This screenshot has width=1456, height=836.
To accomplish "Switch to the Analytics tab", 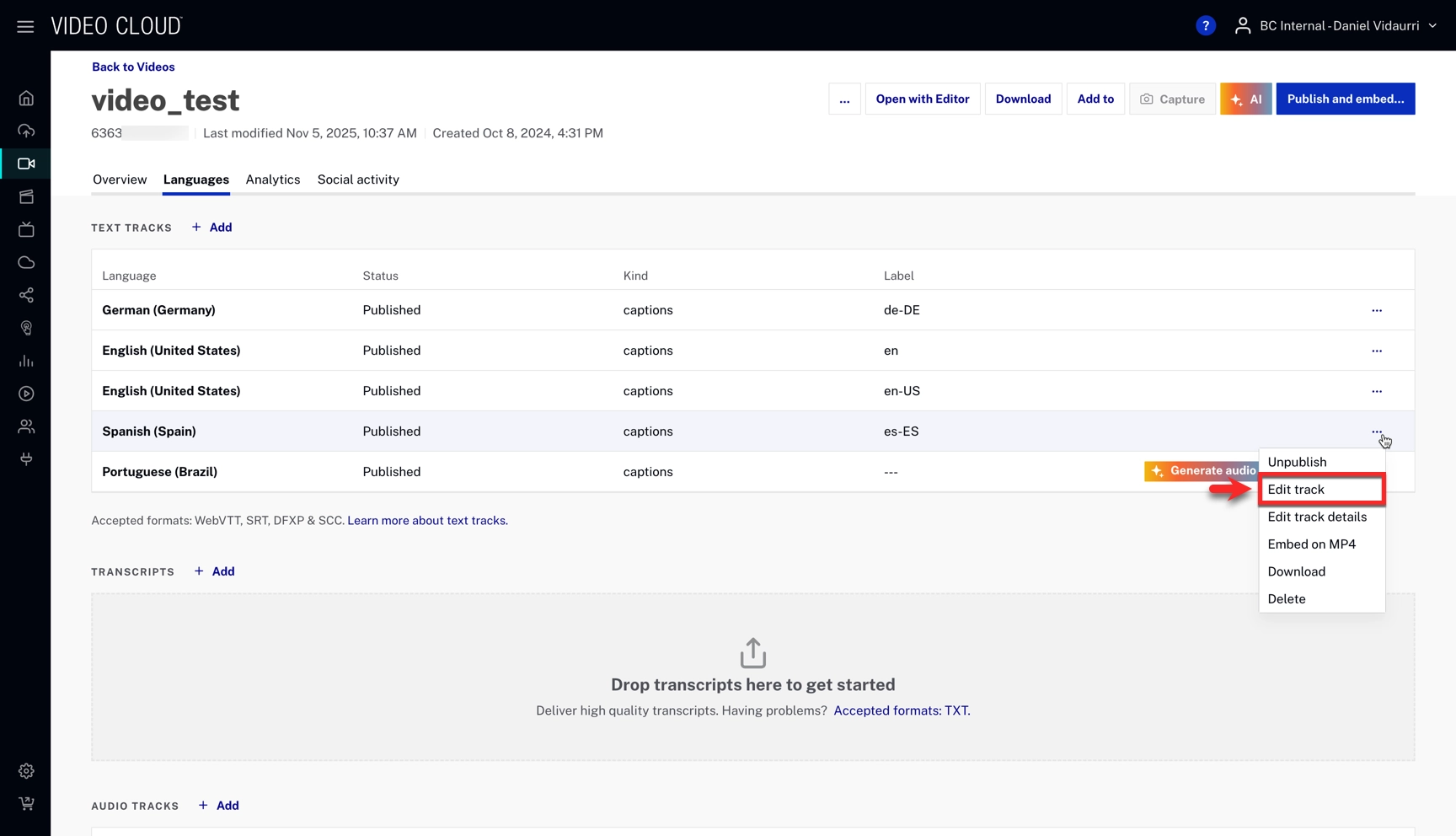I will pyautogui.click(x=272, y=180).
